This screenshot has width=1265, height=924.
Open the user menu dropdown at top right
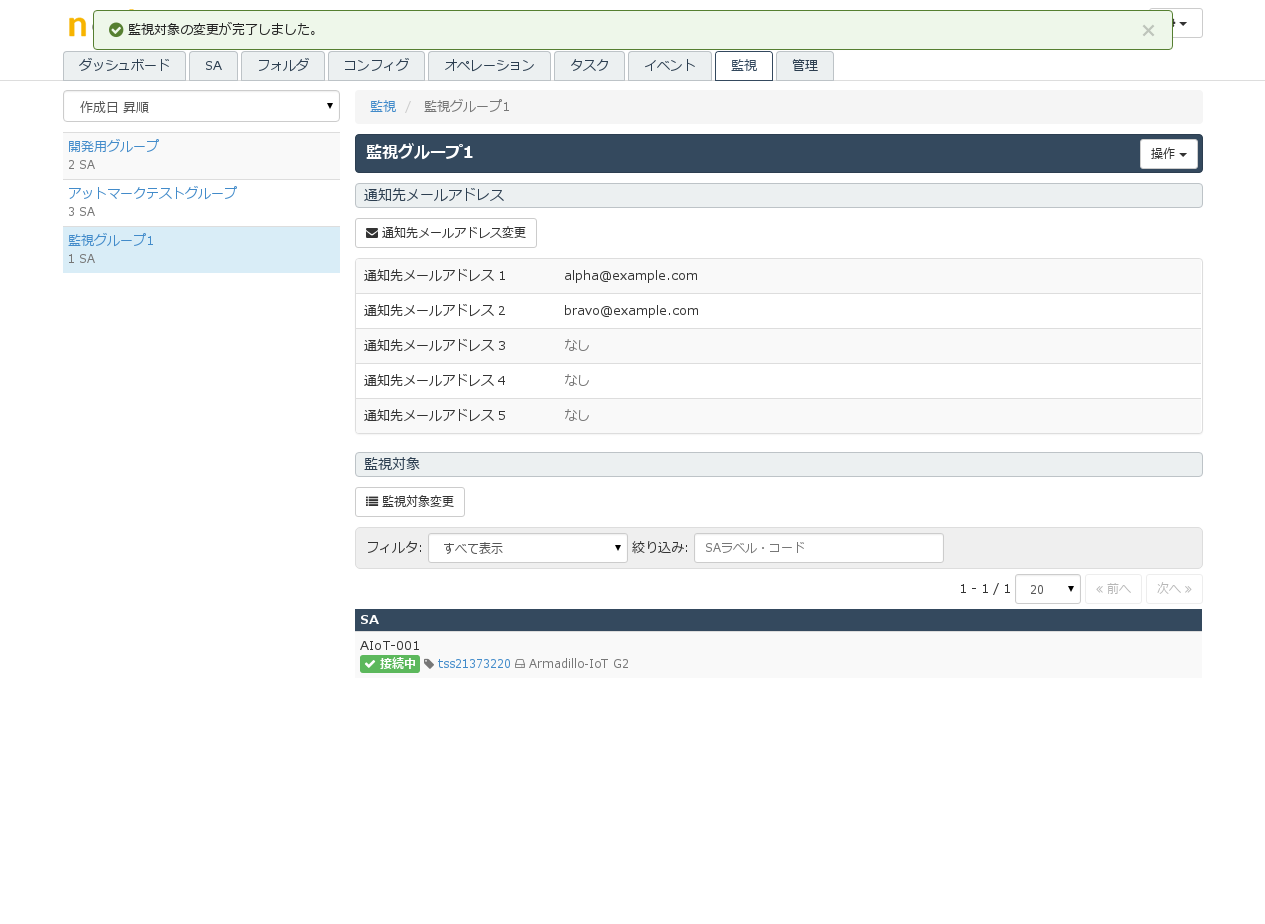click(x=1186, y=23)
